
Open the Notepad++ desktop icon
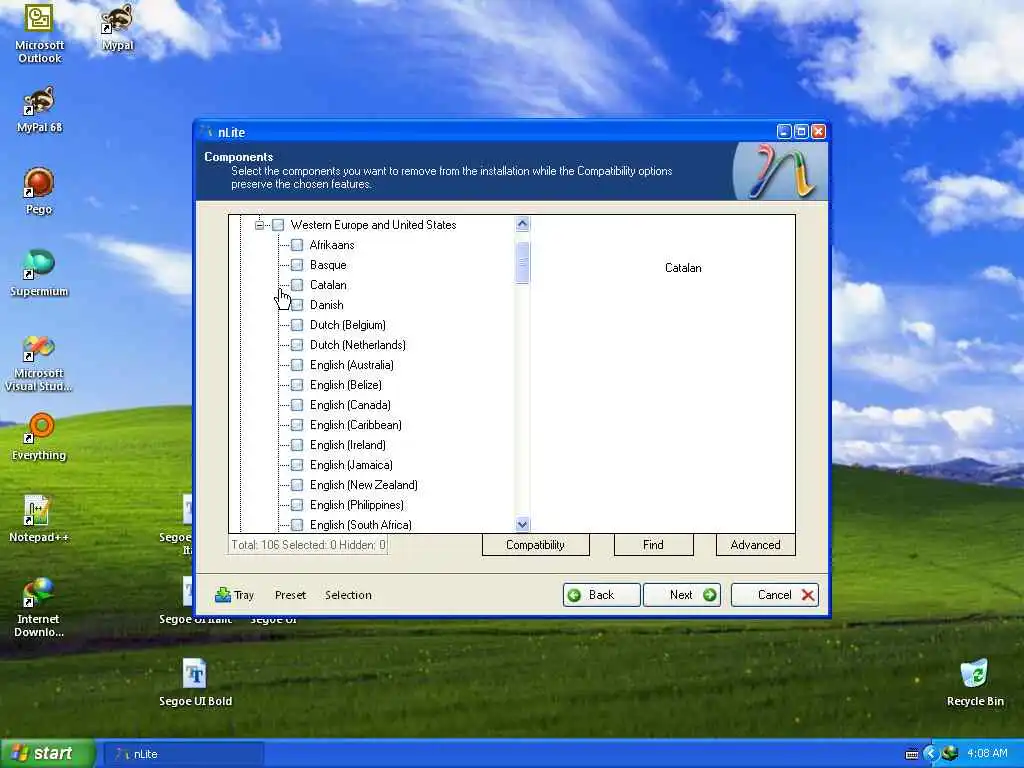(x=39, y=519)
